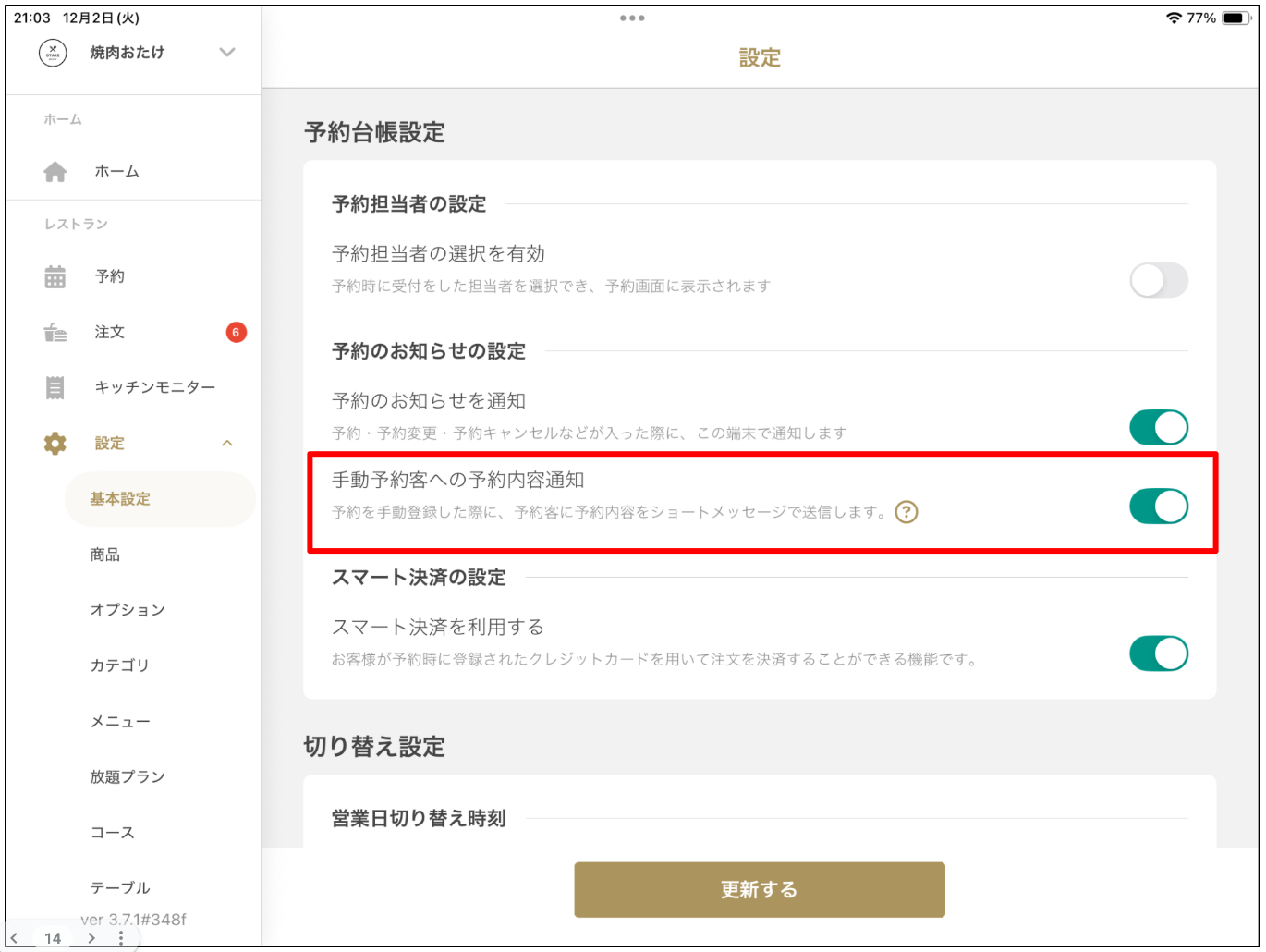This screenshot has height=952, width=1266.
Task: Open 注文 via the order icon with badge
Action: point(55,332)
